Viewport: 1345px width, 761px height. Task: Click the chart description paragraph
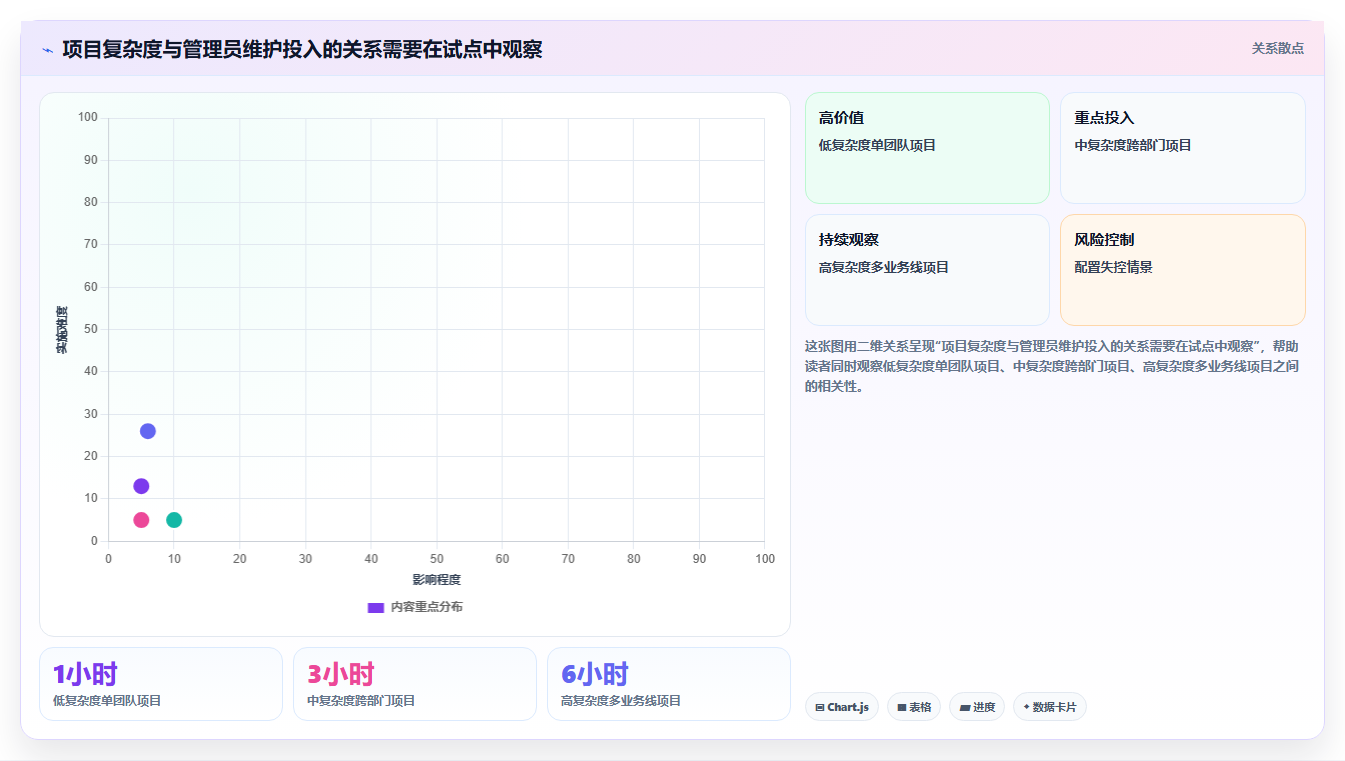pos(1053,366)
